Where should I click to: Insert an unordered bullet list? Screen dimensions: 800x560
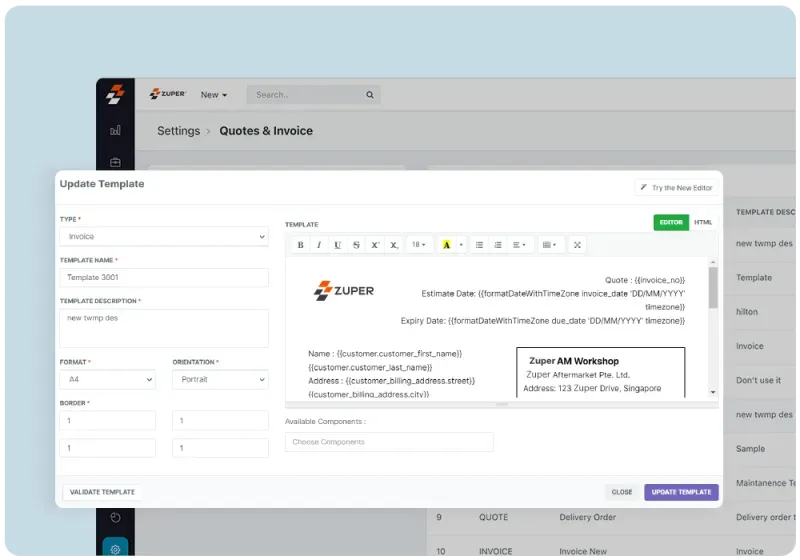click(479, 245)
